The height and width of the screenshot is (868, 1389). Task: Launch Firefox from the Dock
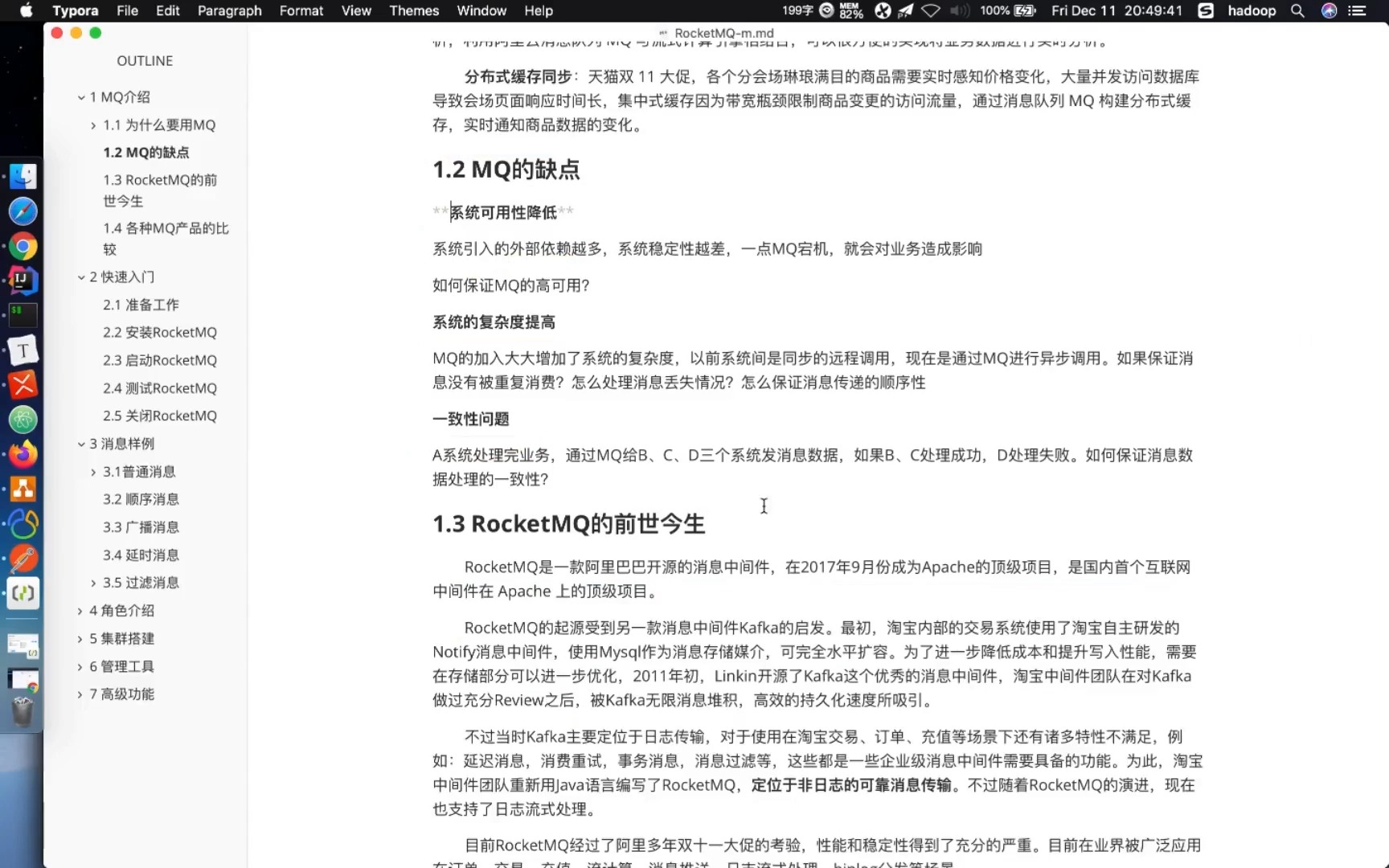point(23,454)
